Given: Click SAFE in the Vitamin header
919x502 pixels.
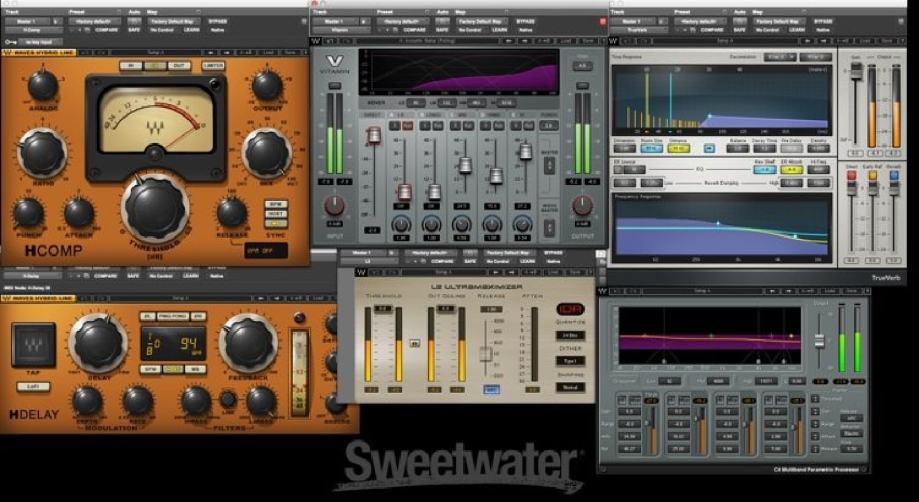Looking at the screenshot, I should point(441,29).
